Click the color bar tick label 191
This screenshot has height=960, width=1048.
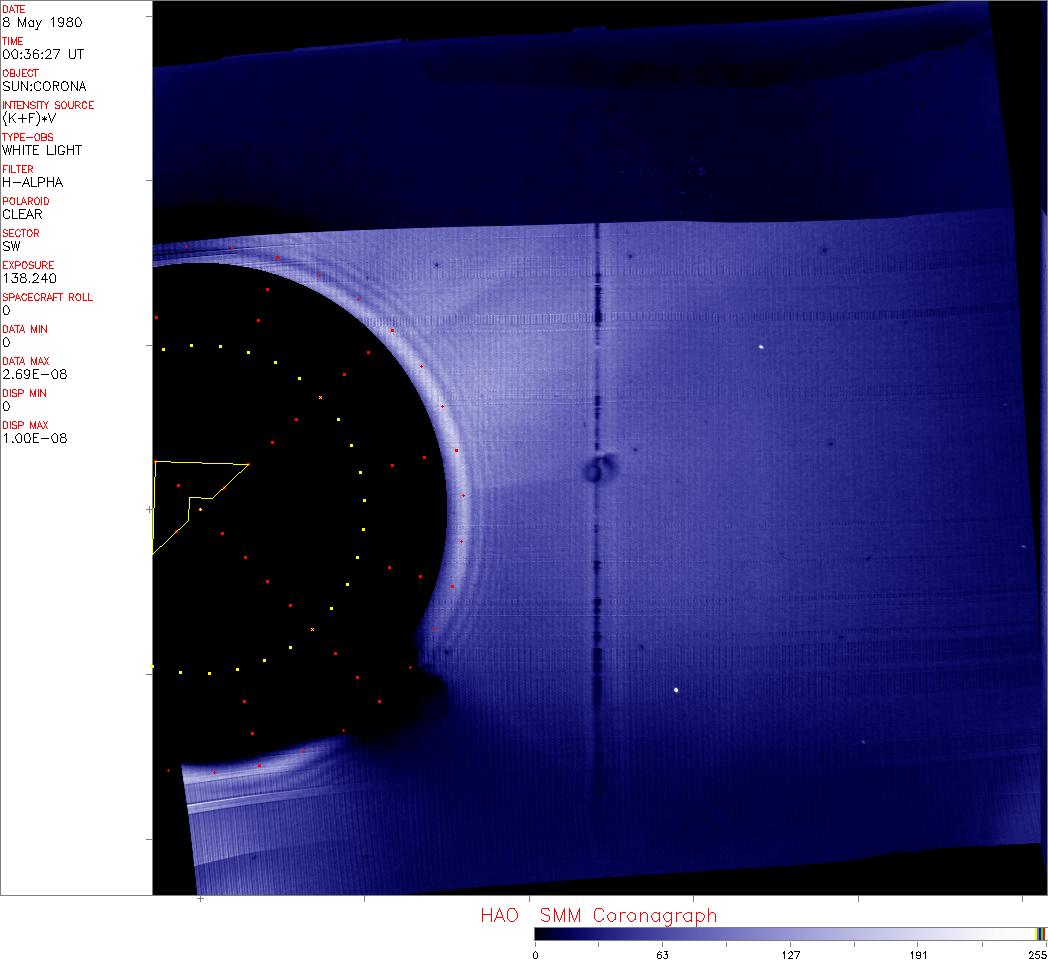[918, 954]
